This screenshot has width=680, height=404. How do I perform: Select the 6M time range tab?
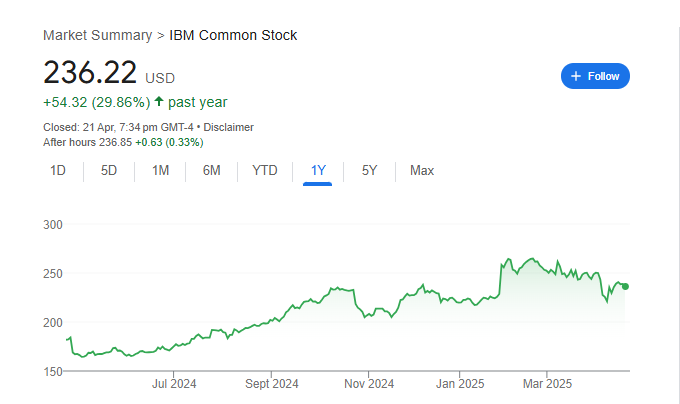[212, 170]
